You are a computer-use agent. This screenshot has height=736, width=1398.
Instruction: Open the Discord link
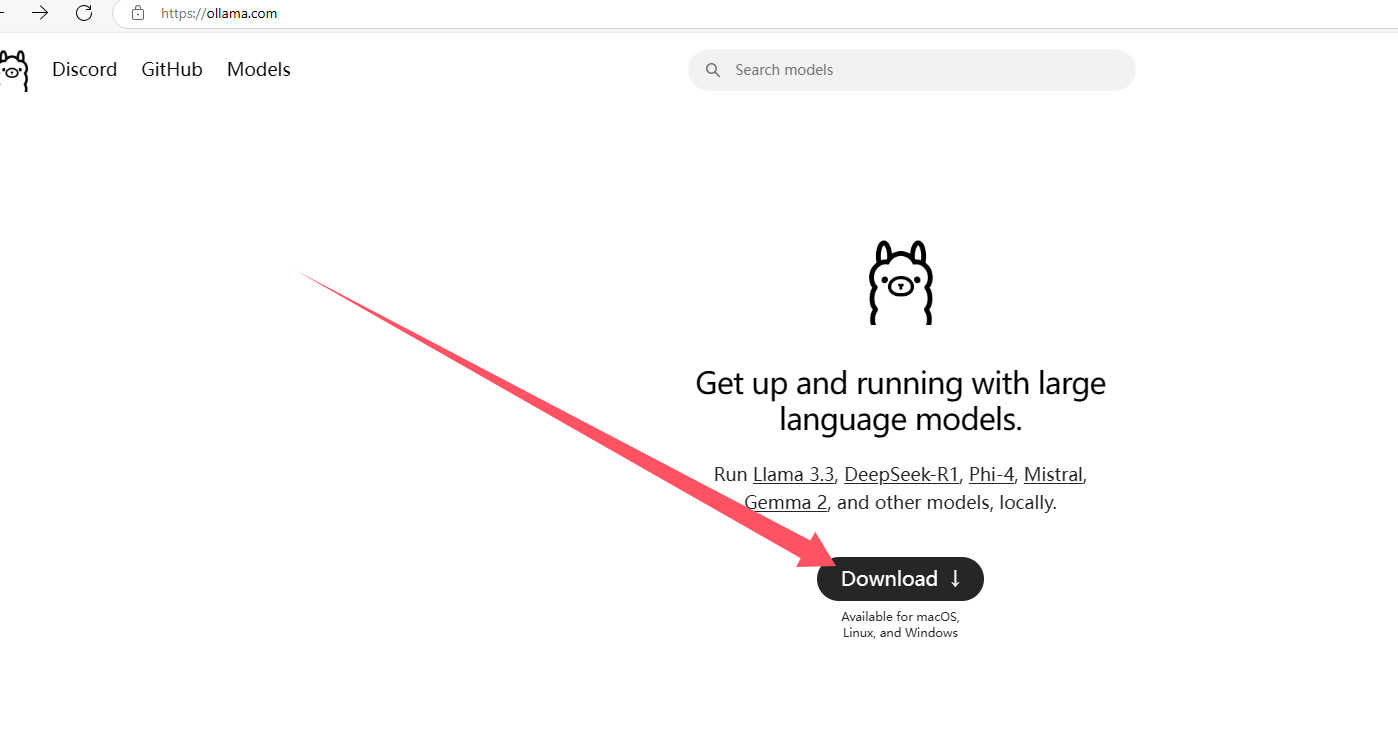tap(85, 69)
